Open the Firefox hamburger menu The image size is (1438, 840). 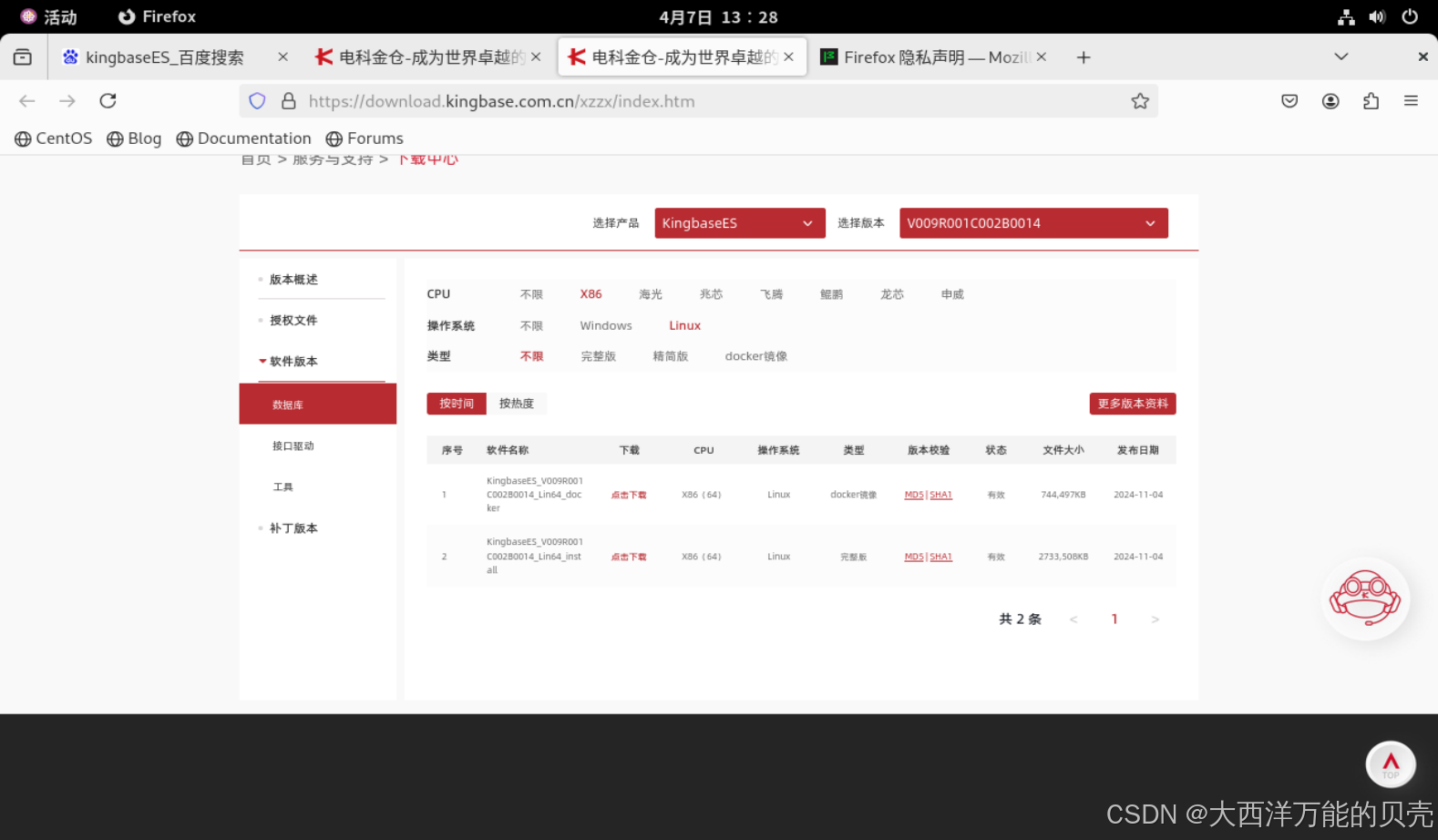click(x=1411, y=101)
